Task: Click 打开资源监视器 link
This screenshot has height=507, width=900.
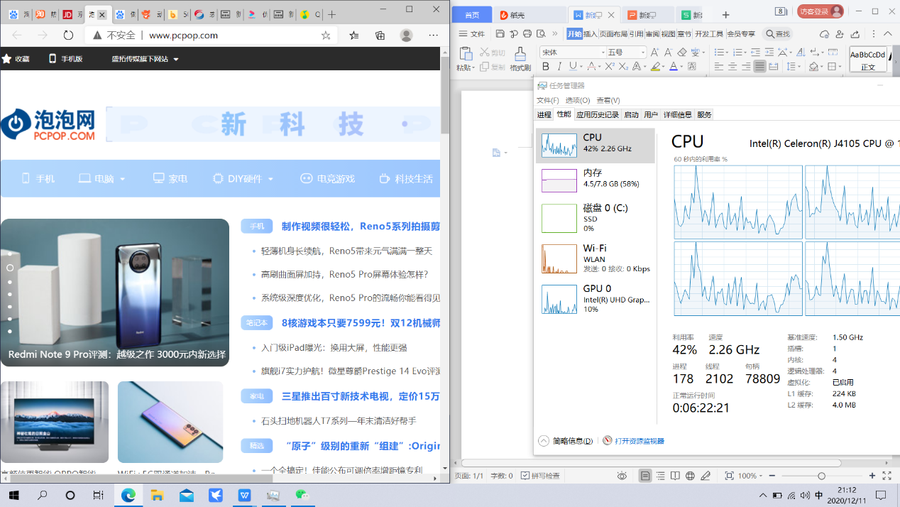Action: click(638, 441)
